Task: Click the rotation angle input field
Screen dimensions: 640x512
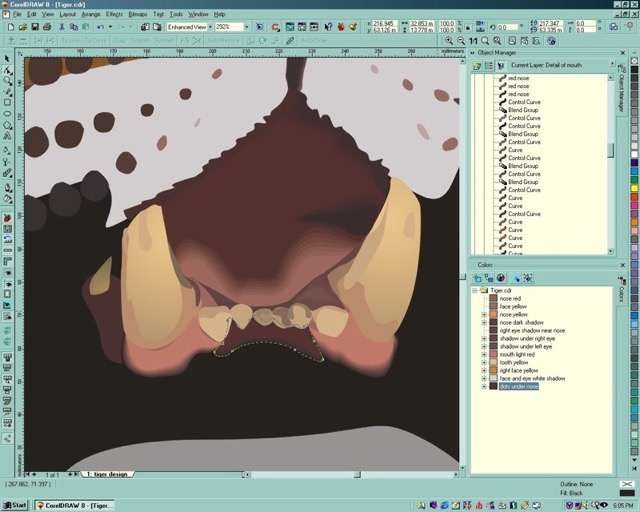Action: click(x=507, y=27)
